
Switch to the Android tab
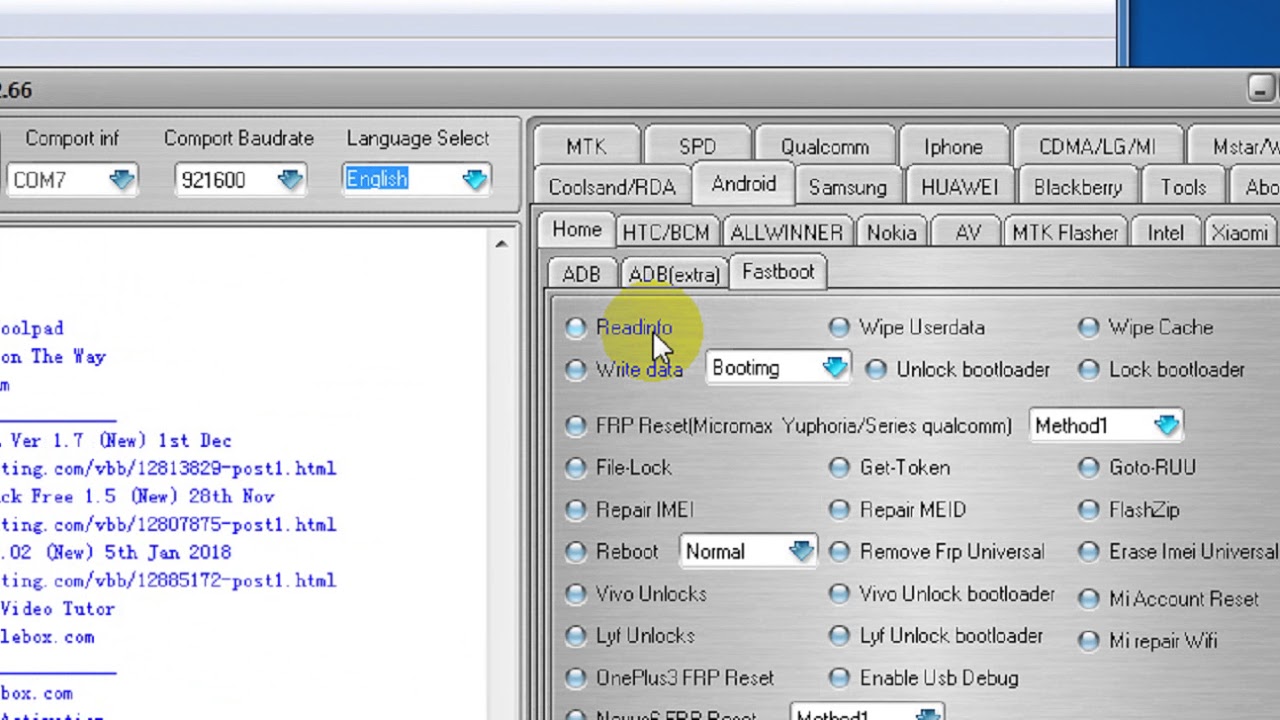coord(743,185)
